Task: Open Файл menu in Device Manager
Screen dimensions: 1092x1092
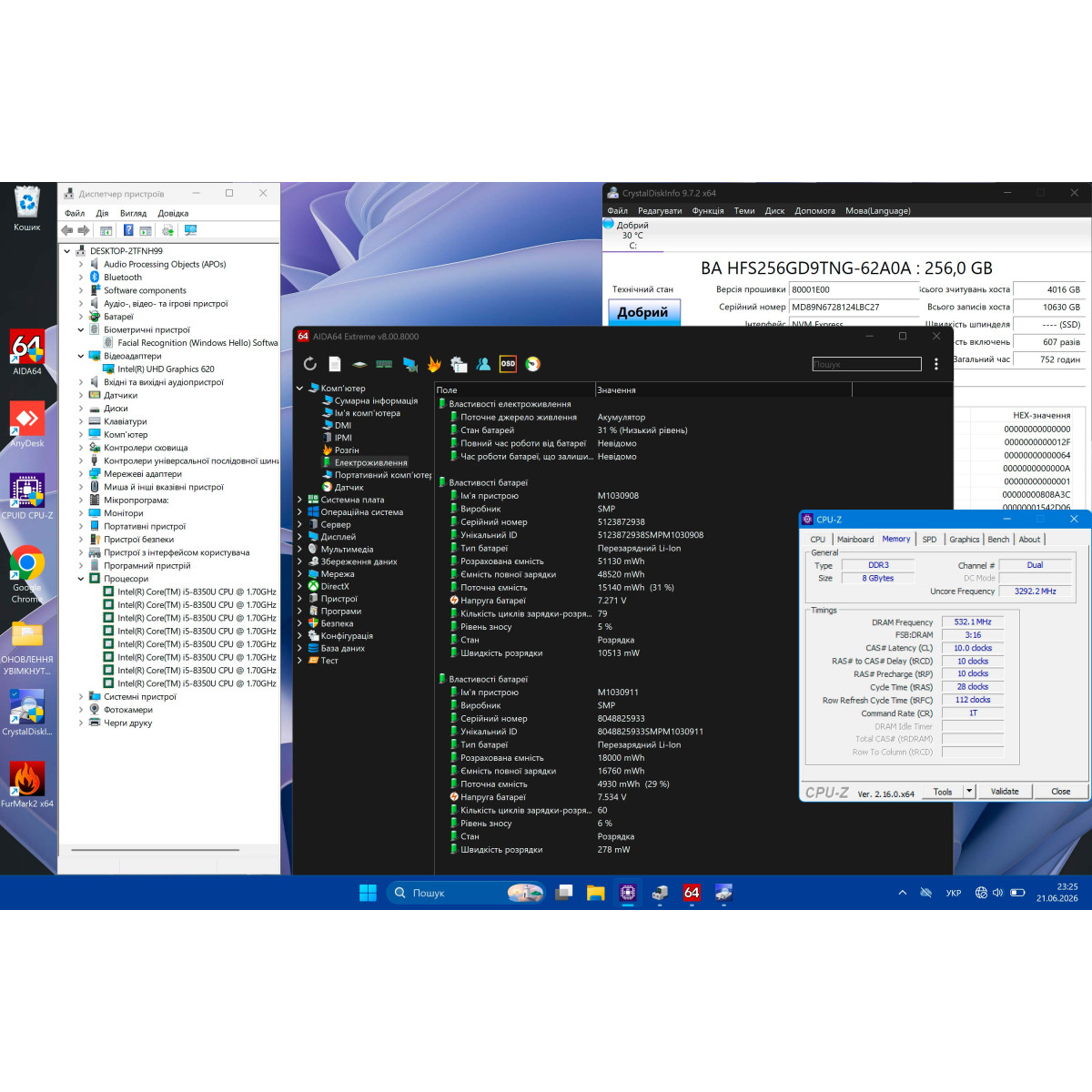Action: [x=75, y=213]
